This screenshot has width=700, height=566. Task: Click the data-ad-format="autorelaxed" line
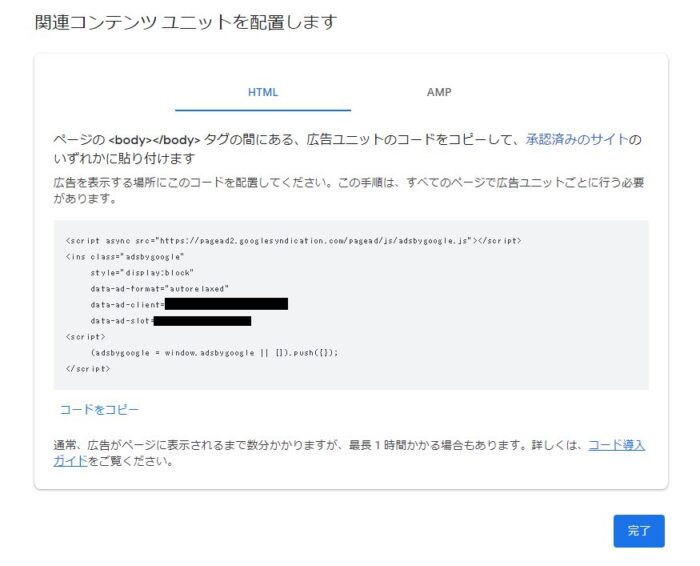pyautogui.click(x=159, y=289)
